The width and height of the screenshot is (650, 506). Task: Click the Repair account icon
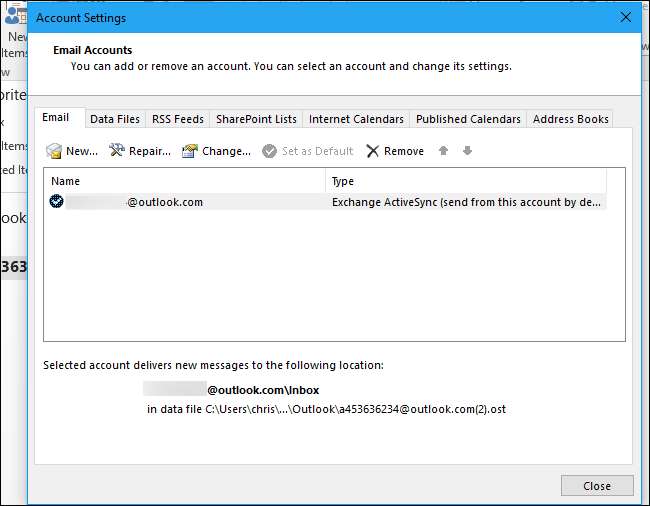(x=117, y=151)
